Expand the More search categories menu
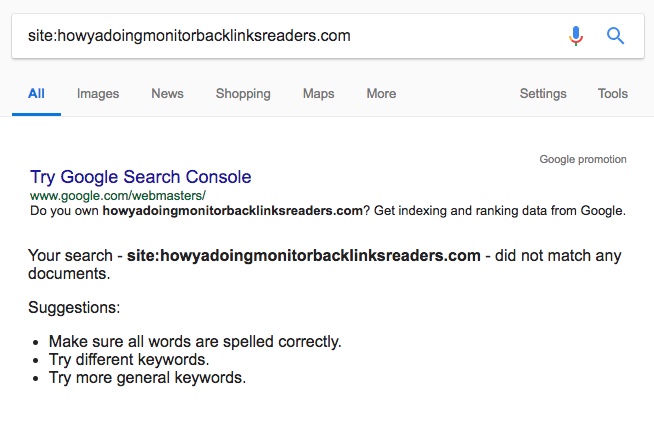The width and height of the screenshot is (654, 435). [381, 93]
